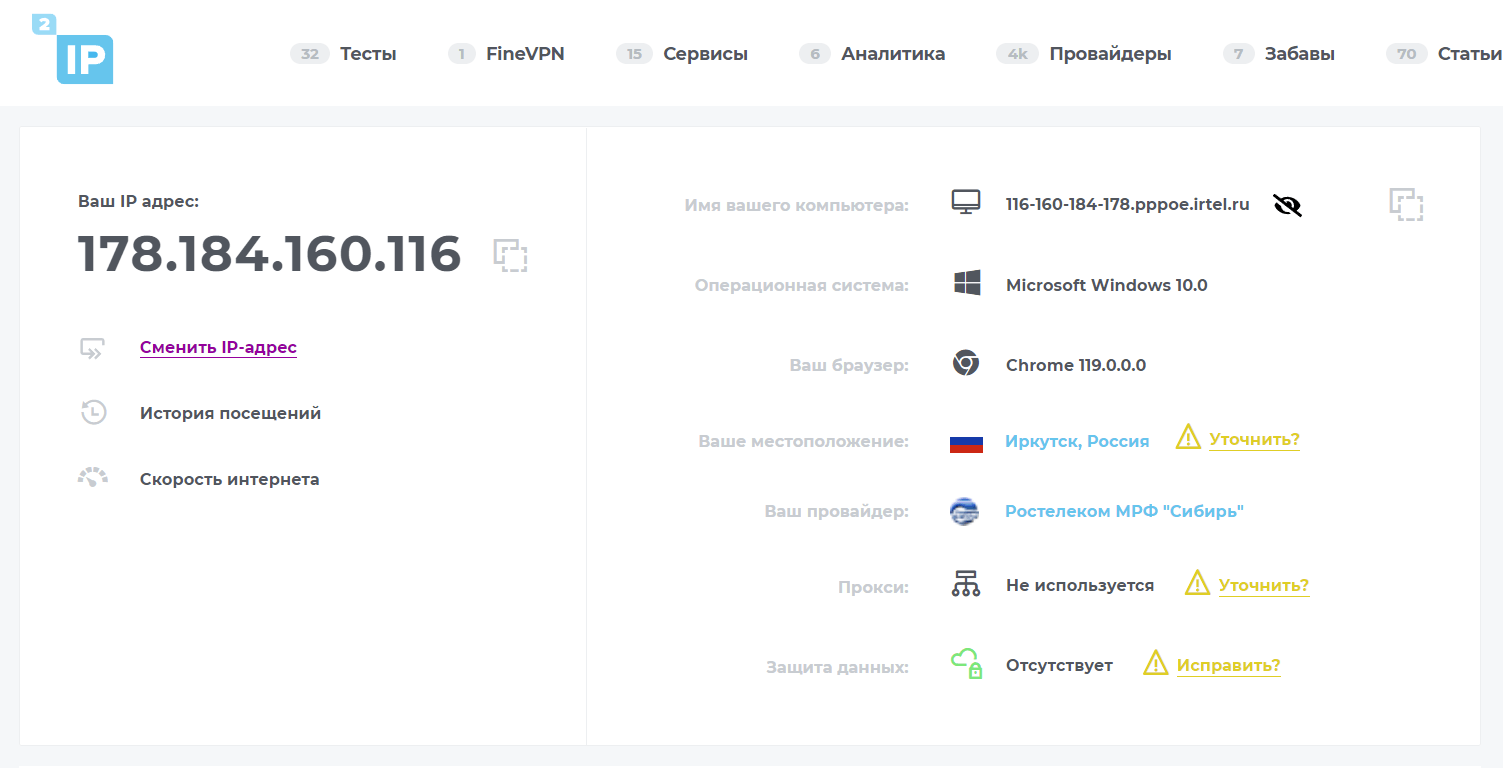The height and width of the screenshot is (768, 1503).
Task: Click the Russian flag icon
Action: pos(966,442)
